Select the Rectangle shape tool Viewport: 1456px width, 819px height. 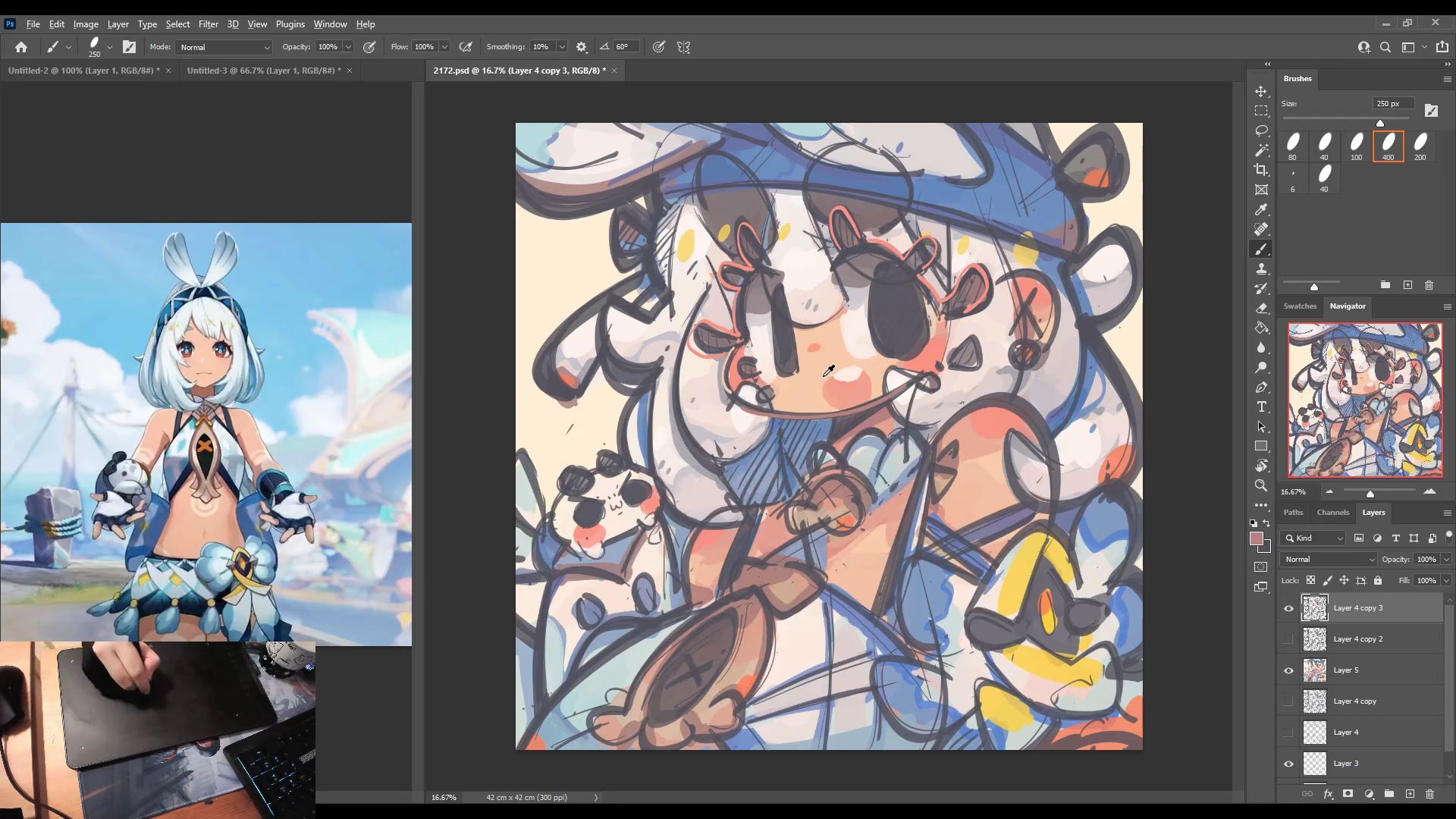[1261, 446]
